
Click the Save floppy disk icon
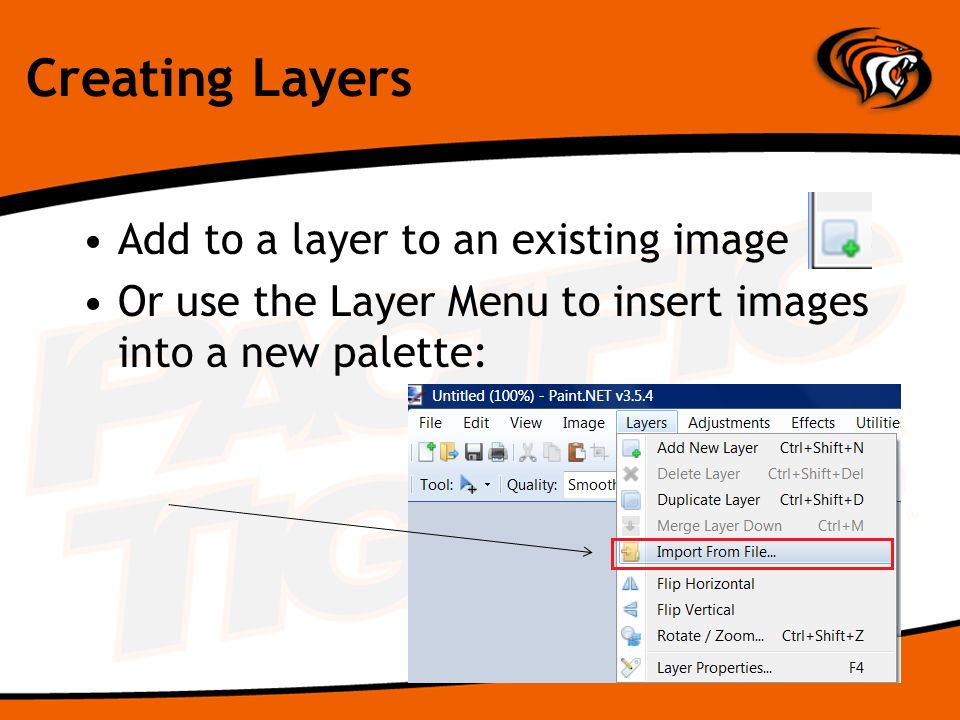pos(473,452)
